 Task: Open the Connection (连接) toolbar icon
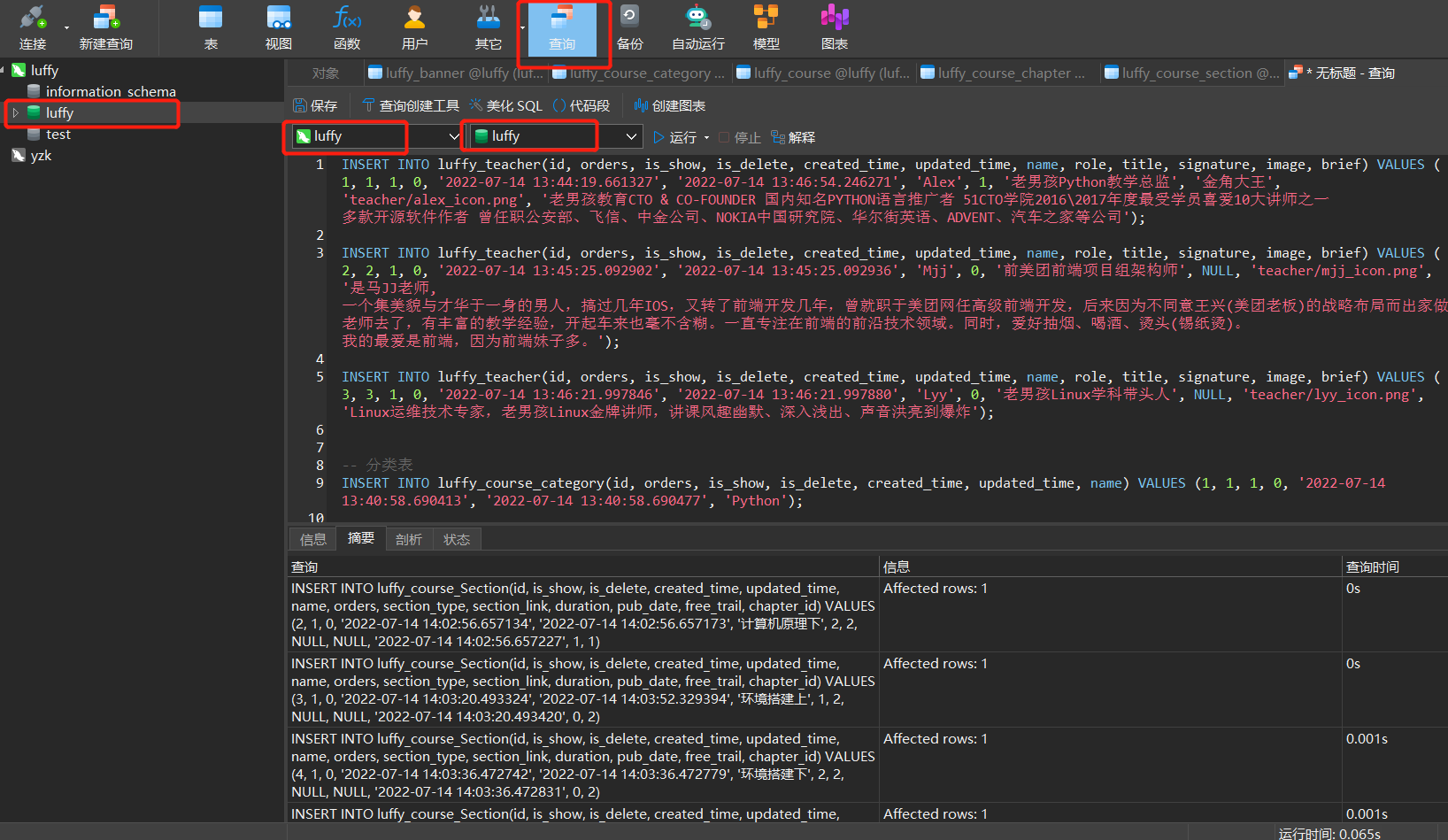point(33,28)
